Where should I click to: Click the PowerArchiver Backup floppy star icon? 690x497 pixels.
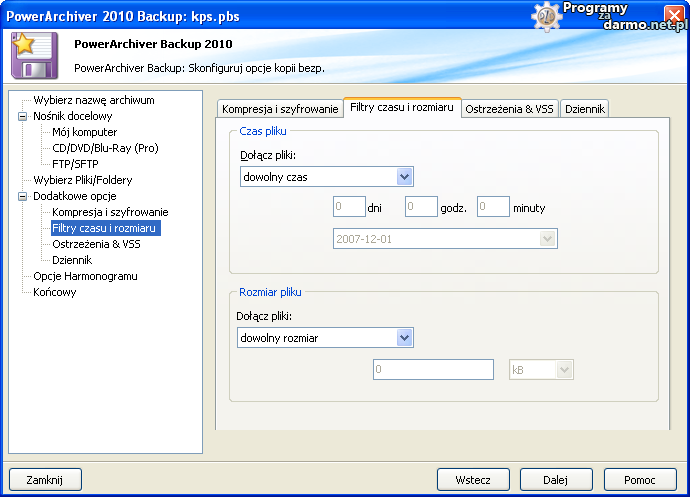(x=35, y=56)
